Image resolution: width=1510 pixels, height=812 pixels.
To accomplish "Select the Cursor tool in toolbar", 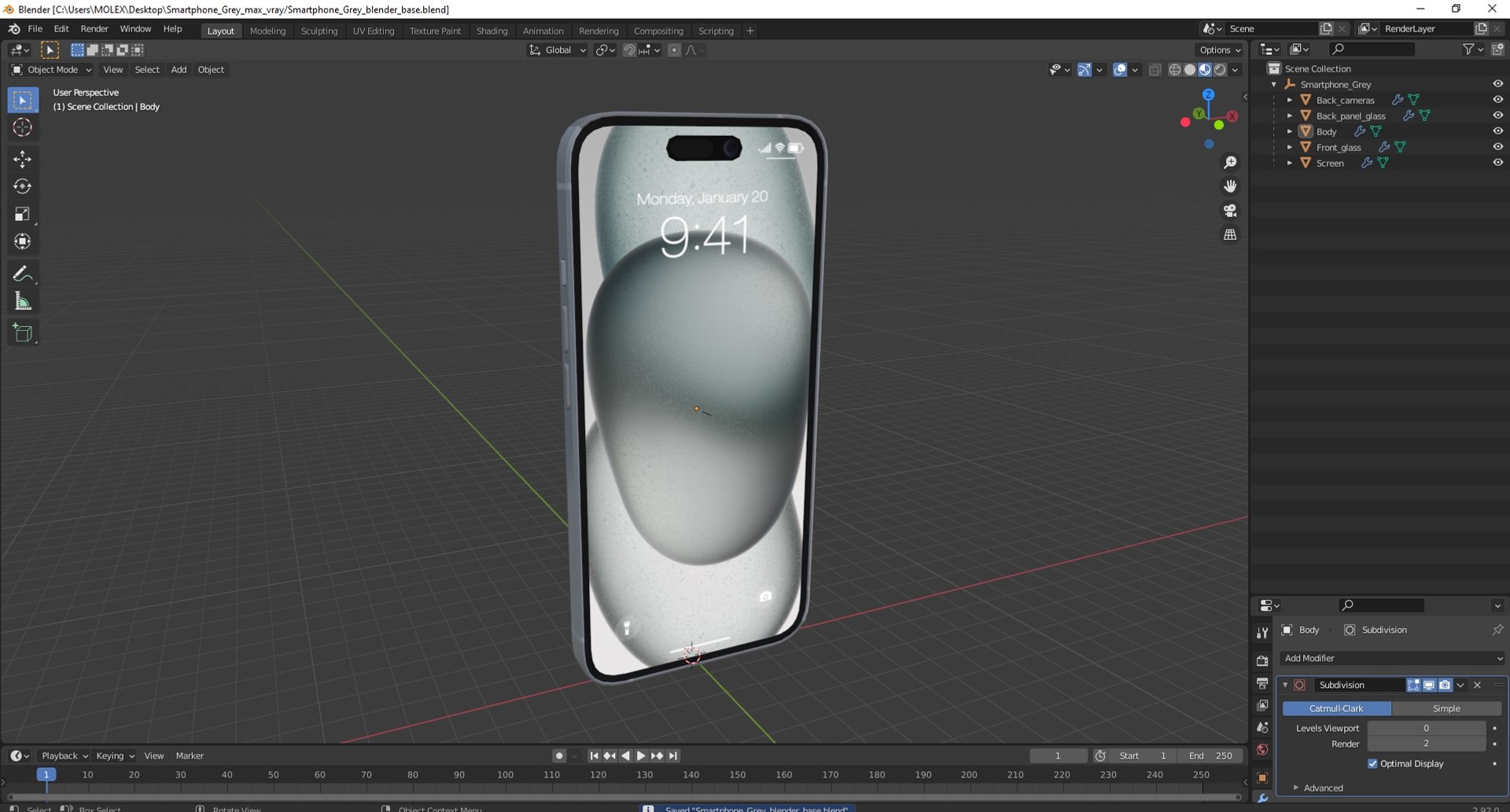I will [22, 127].
